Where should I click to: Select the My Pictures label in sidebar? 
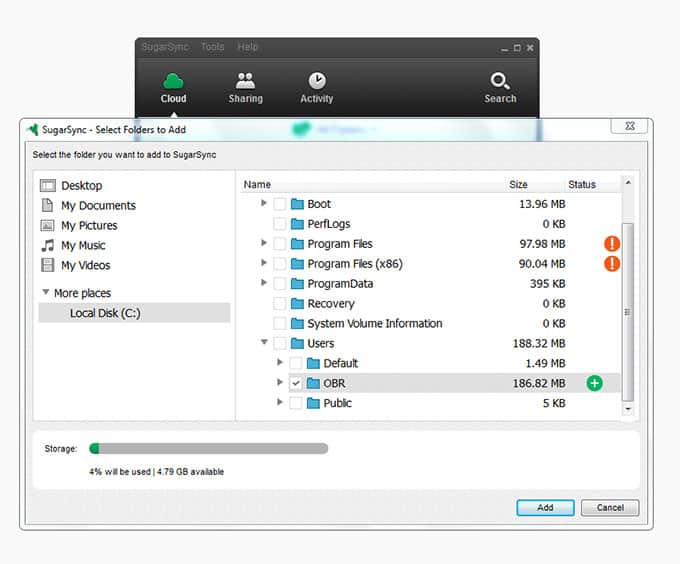pos(89,225)
